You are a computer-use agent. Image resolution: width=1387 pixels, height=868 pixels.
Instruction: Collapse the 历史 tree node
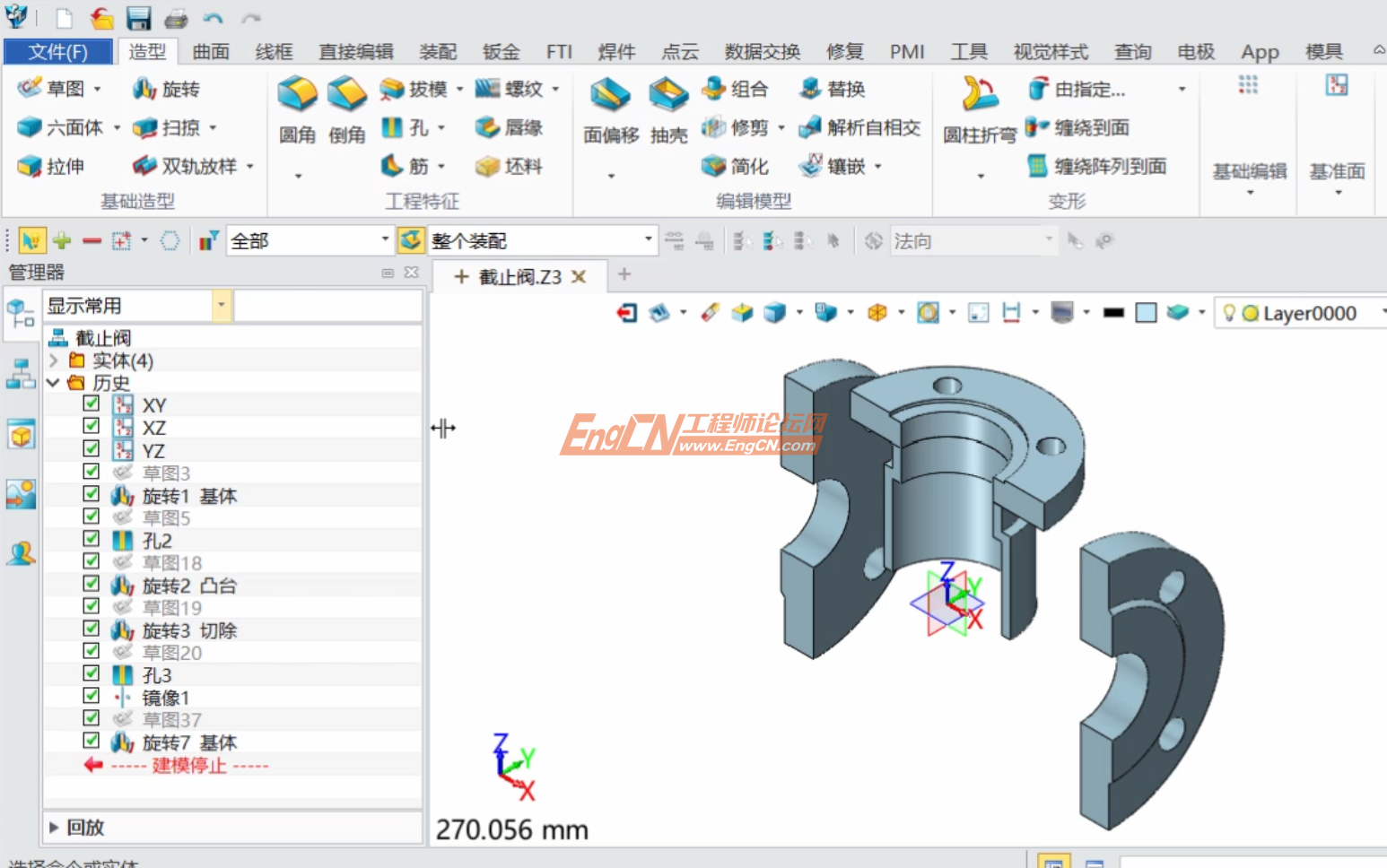pyautogui.click(x=54, y=382)
